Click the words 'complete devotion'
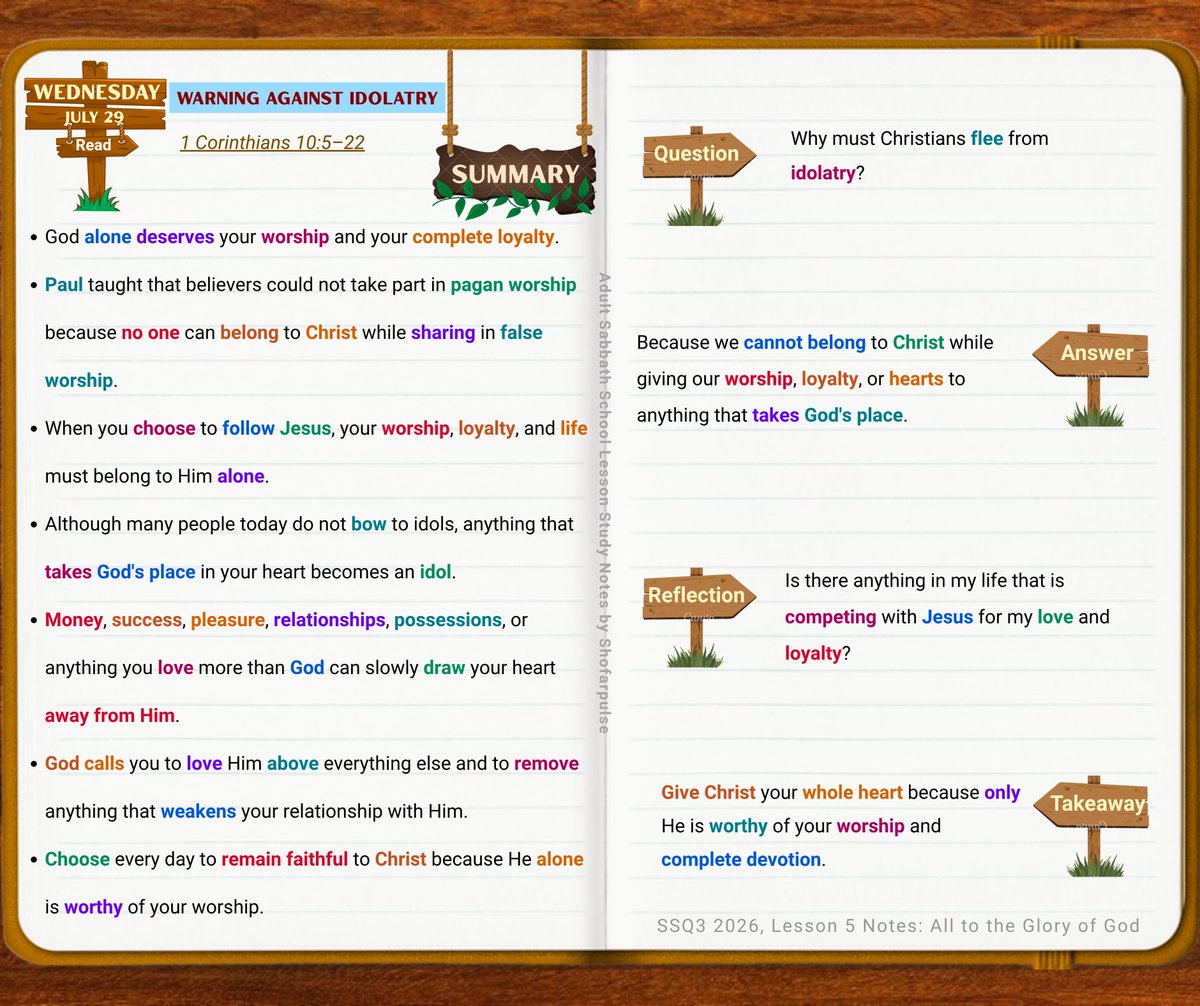Viewport: 1200px width, 1006px height. pos(741,859)
